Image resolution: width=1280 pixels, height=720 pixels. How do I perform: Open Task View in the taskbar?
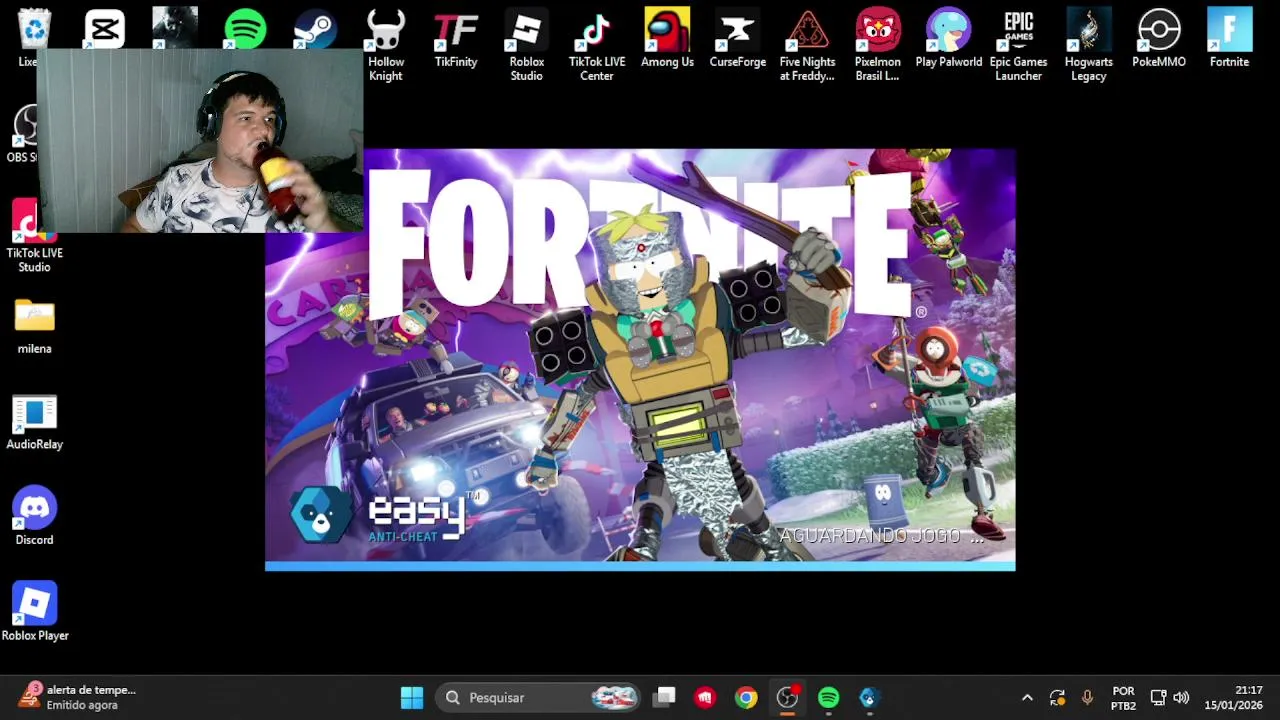coord(665,698)
